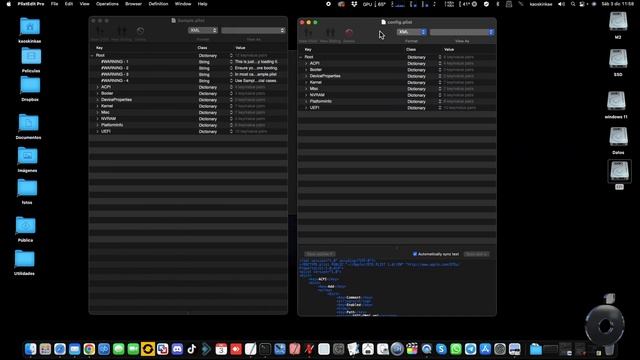The image size is (640, 360).
Task: Open the File menu
Action: pos(54,4)
